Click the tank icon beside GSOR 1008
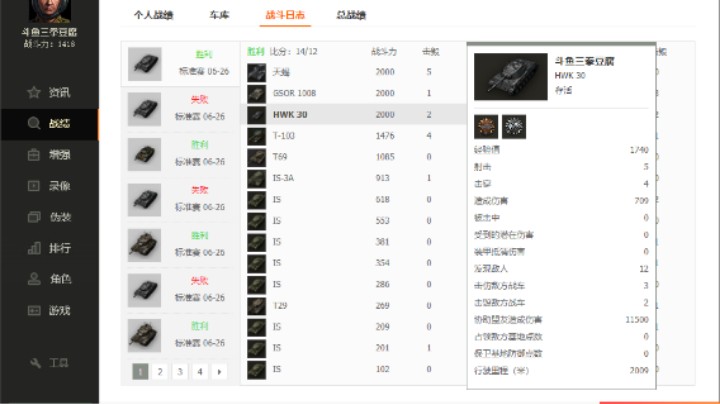Screen dimensions: 720x404 click(256, 94)
